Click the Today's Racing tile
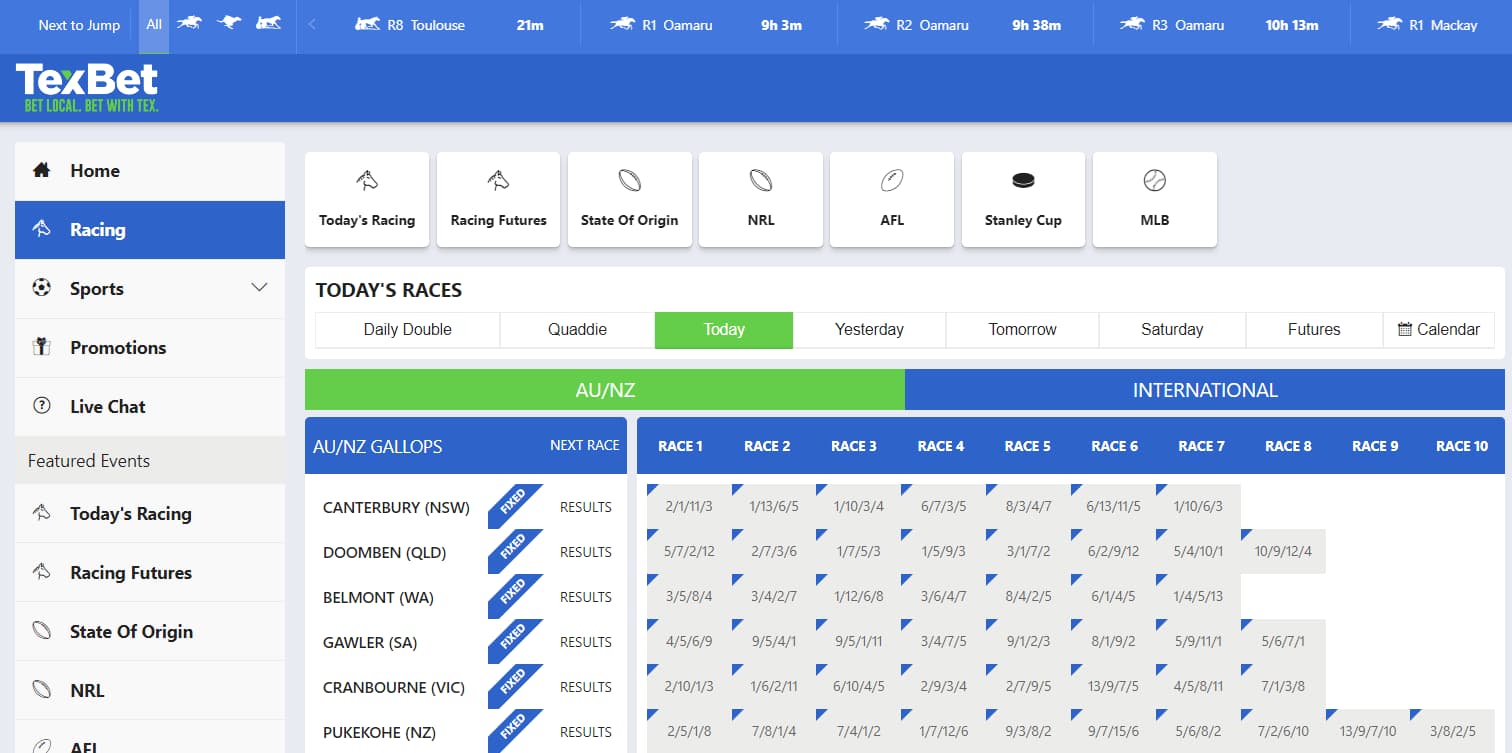This screenshot has height=753, width=1512. (367, 199)
